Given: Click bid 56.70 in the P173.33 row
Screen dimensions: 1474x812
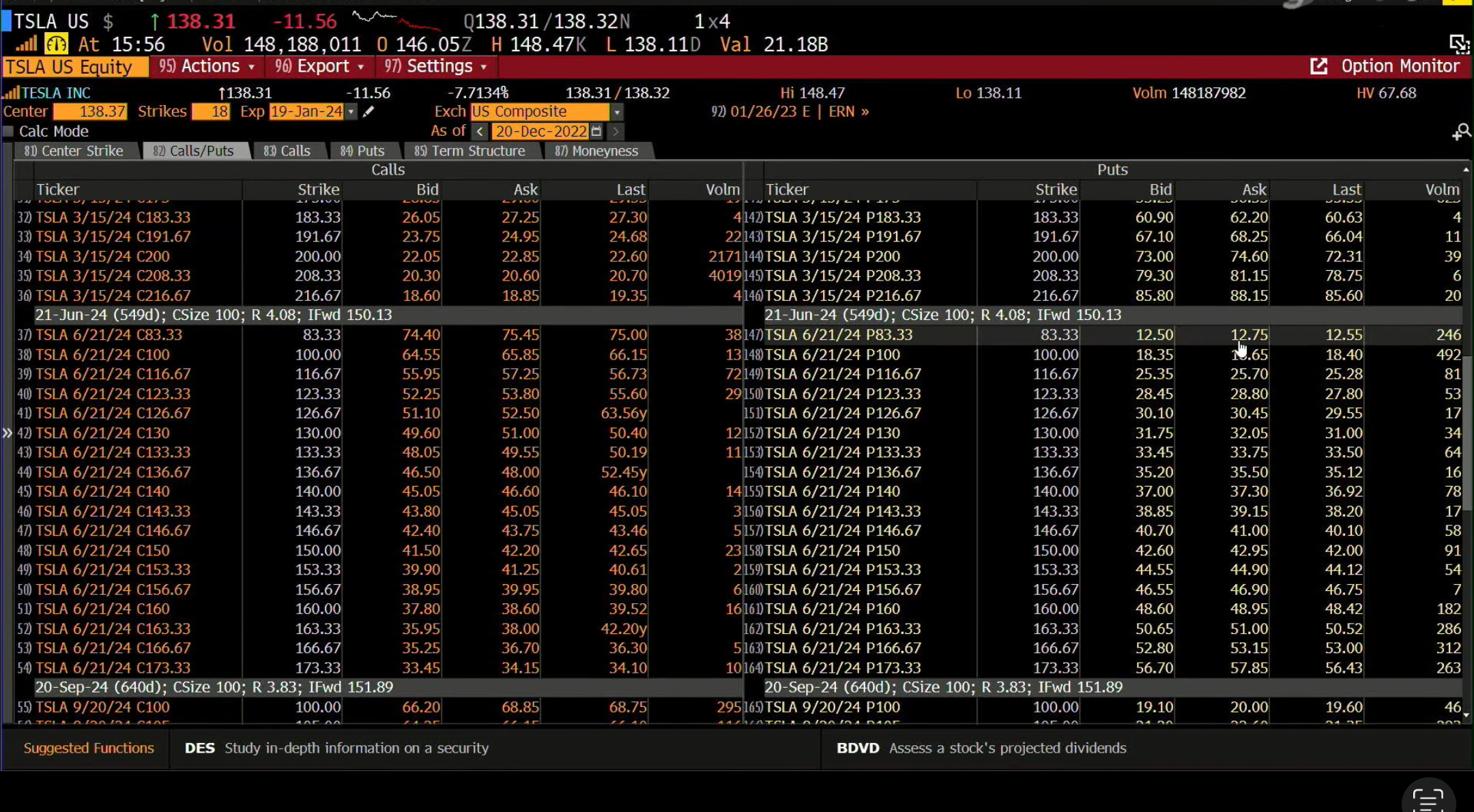Looking at the screenshot, I should coord(1154,668).
